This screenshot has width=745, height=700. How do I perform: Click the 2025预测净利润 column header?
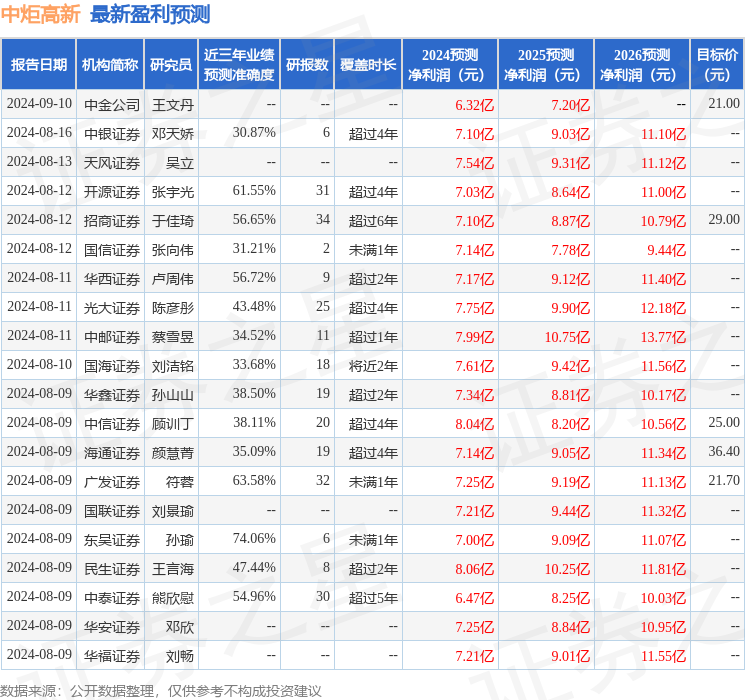546,65
